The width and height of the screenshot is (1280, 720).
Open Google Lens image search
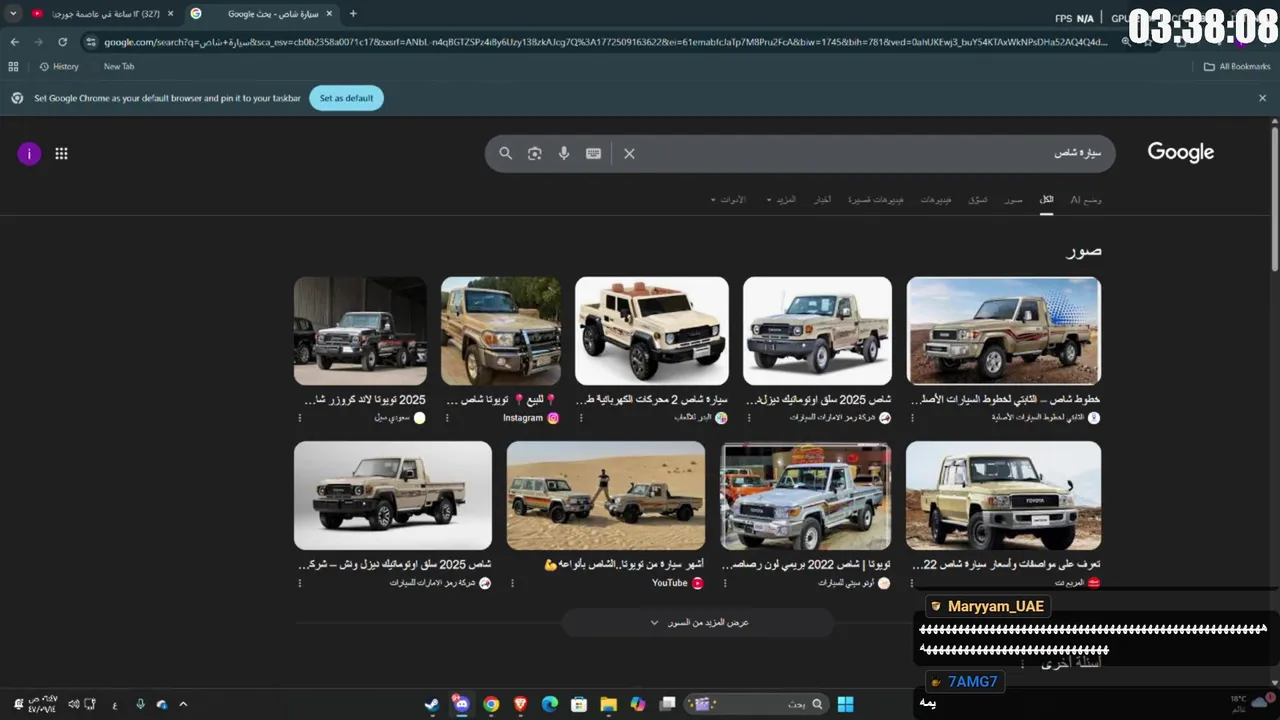pyautogui.click(x=535, y=153)
